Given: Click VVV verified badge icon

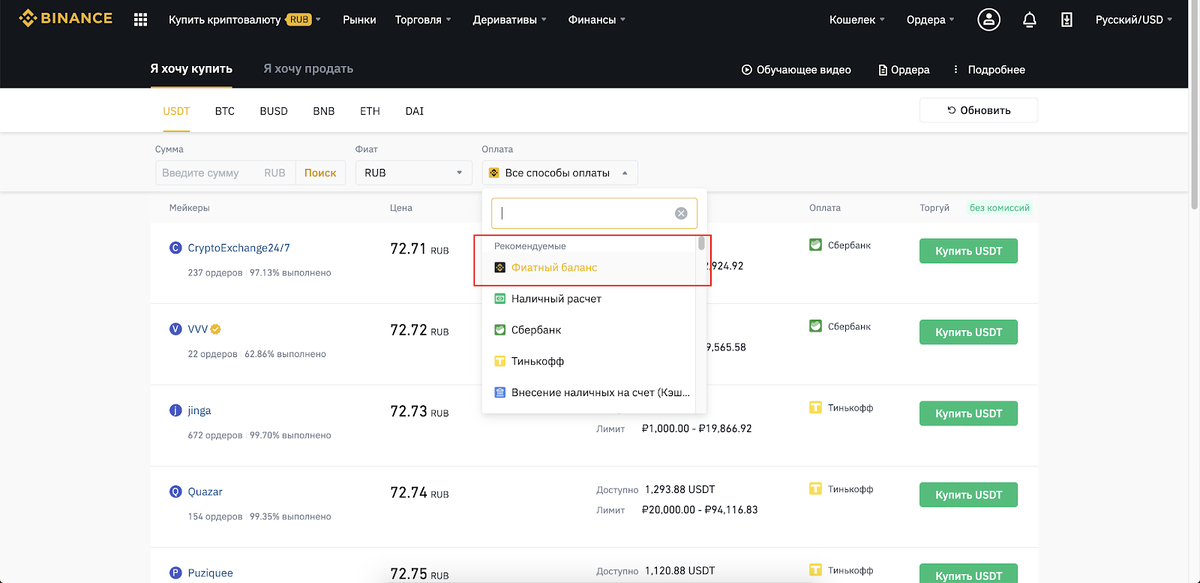Looking at the screenshot, I should click(x=215, y=329).
